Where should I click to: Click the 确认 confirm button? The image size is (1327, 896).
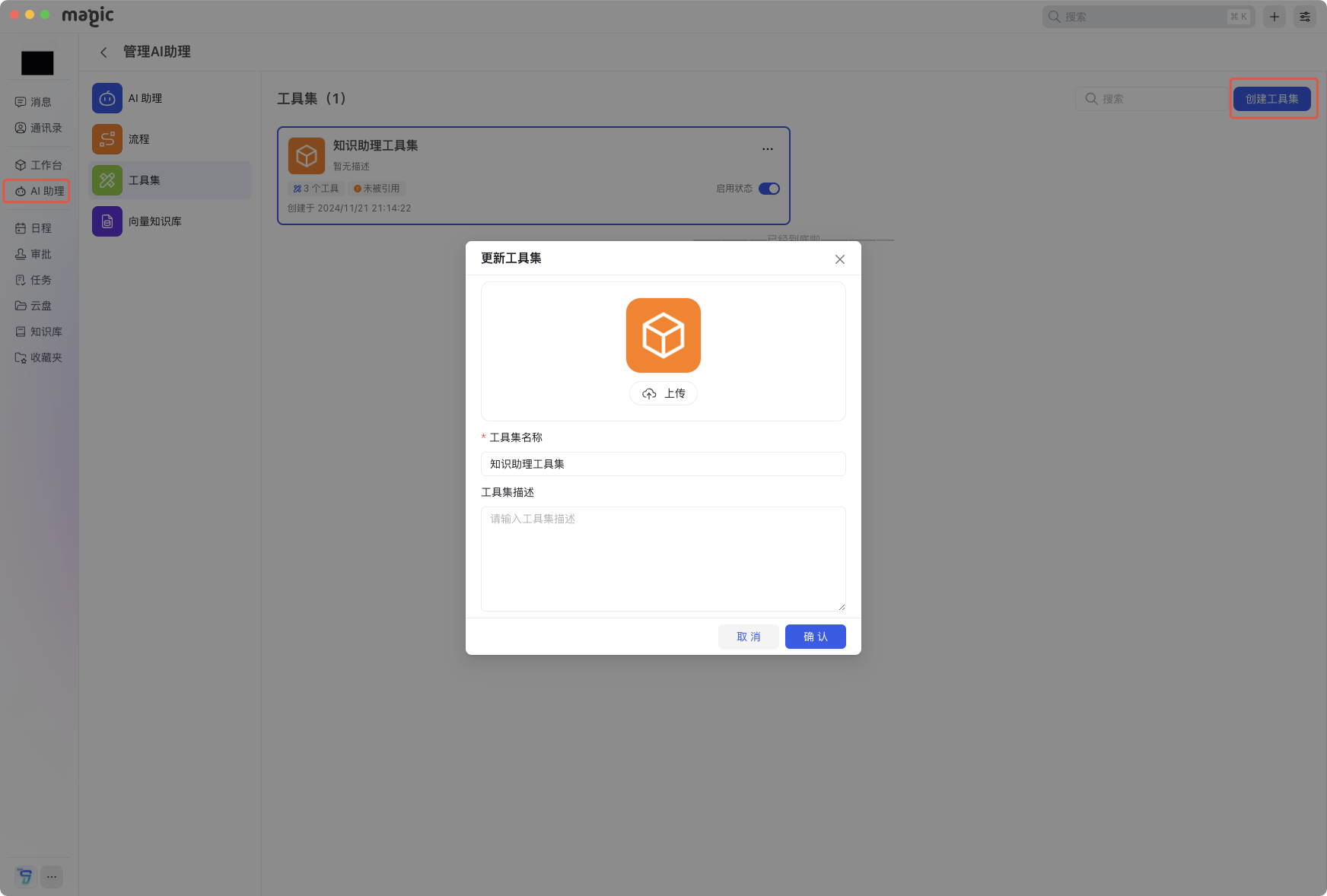click(816, 637)
